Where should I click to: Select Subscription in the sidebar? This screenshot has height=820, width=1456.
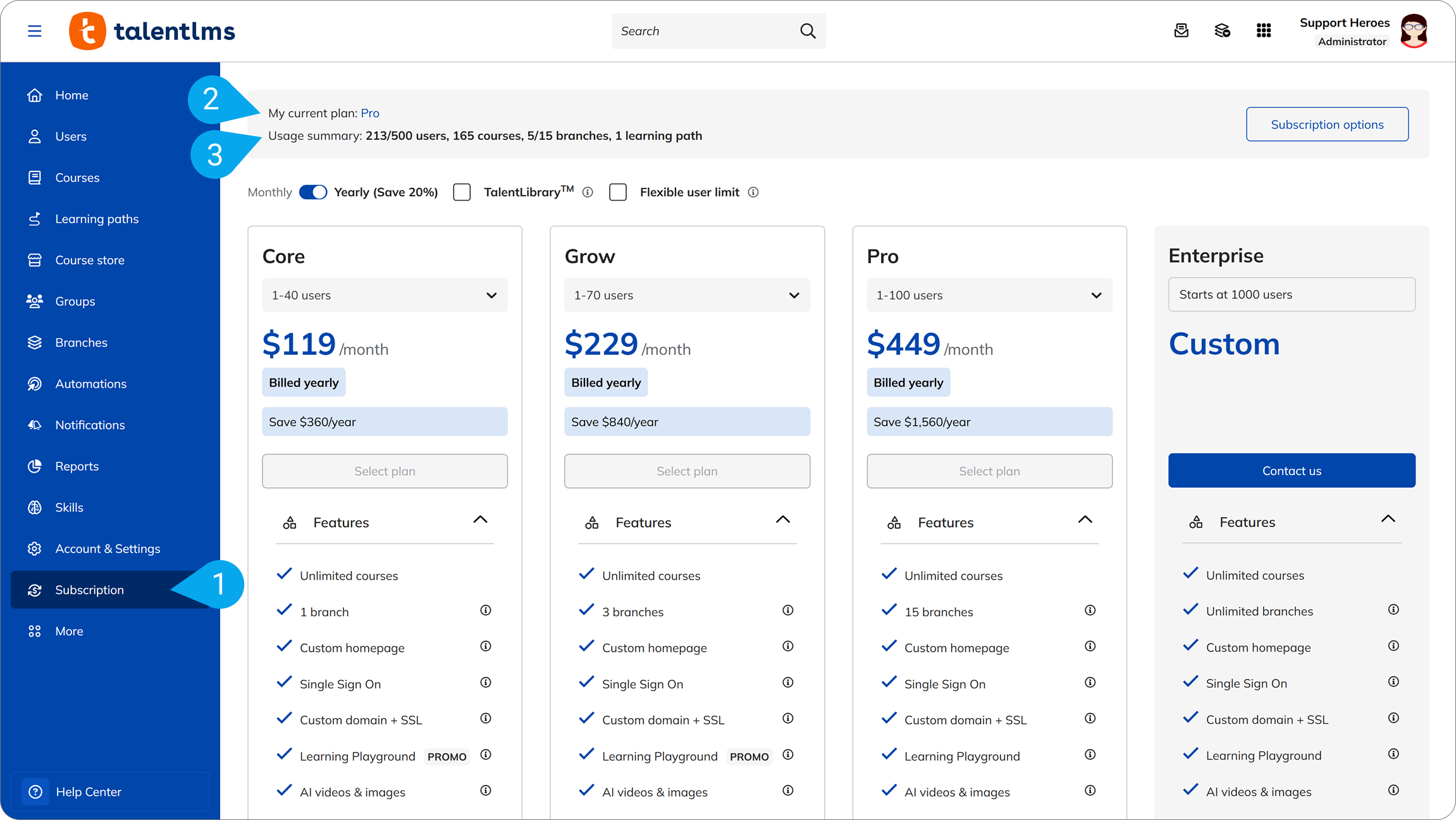point(110,590)
